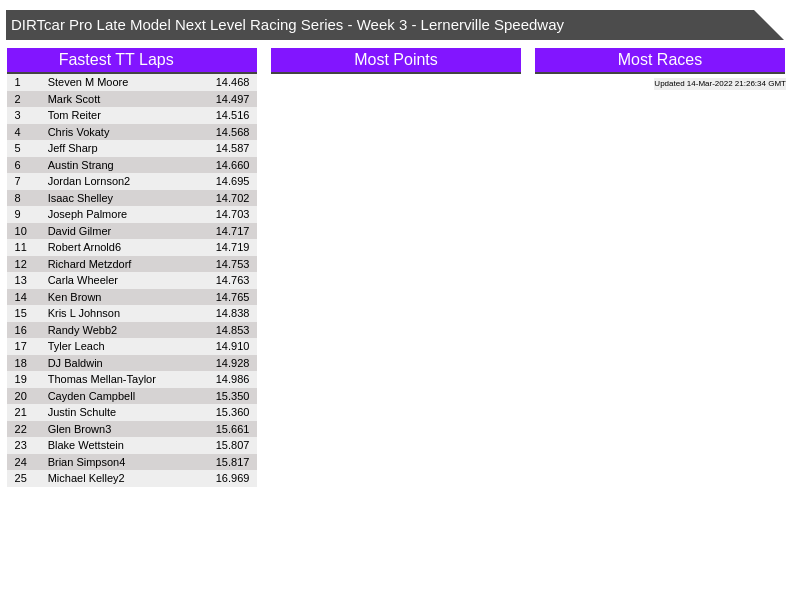Click Michael Kelley2 in last row
Viewport: 800px width, 600px height.
pos(86,478)
